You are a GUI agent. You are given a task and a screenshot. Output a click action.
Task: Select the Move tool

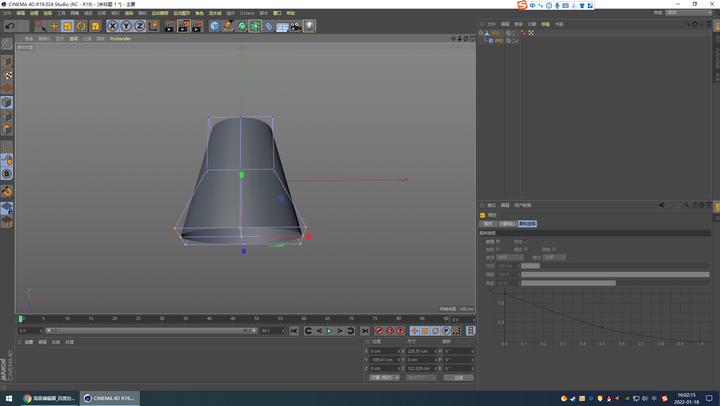(54, 26)
